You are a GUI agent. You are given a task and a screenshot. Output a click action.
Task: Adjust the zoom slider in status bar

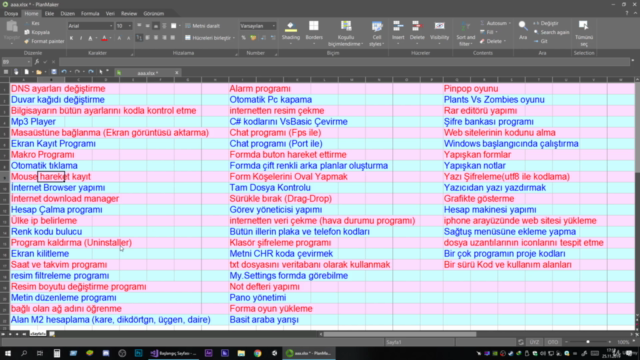(x=588, y=342)
